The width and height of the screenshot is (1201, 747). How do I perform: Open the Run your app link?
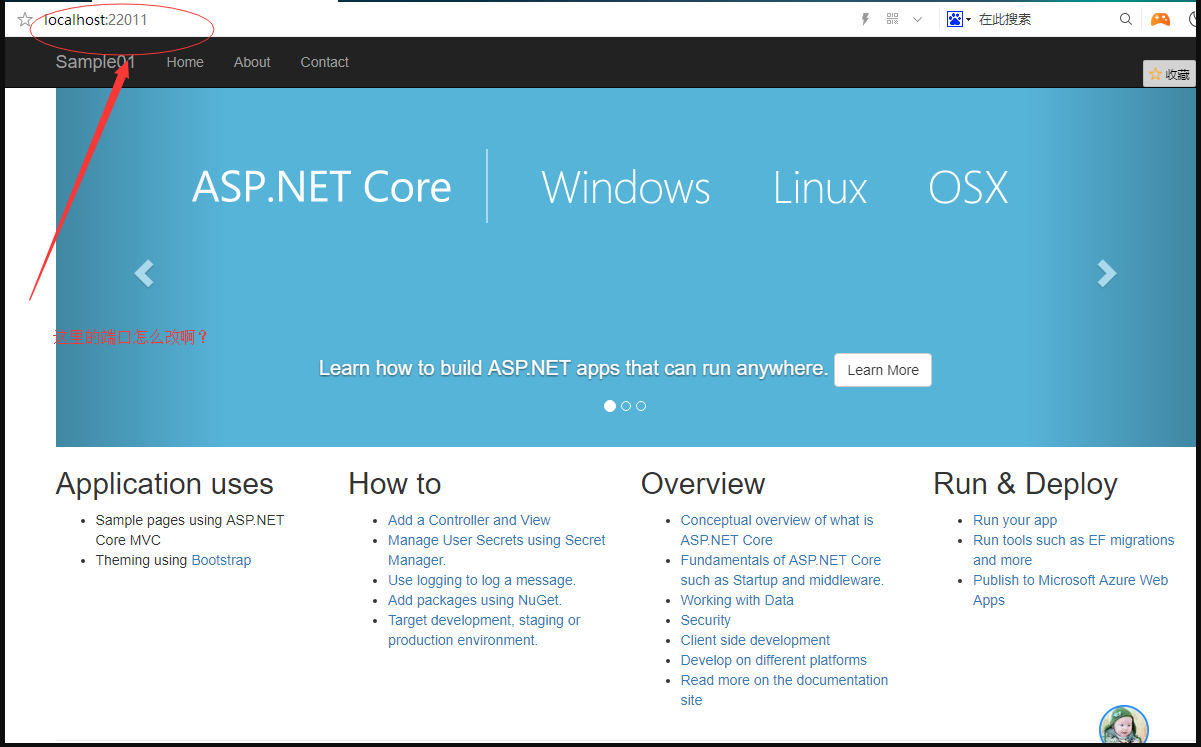pyautogui.click(x=1015, y=520)
